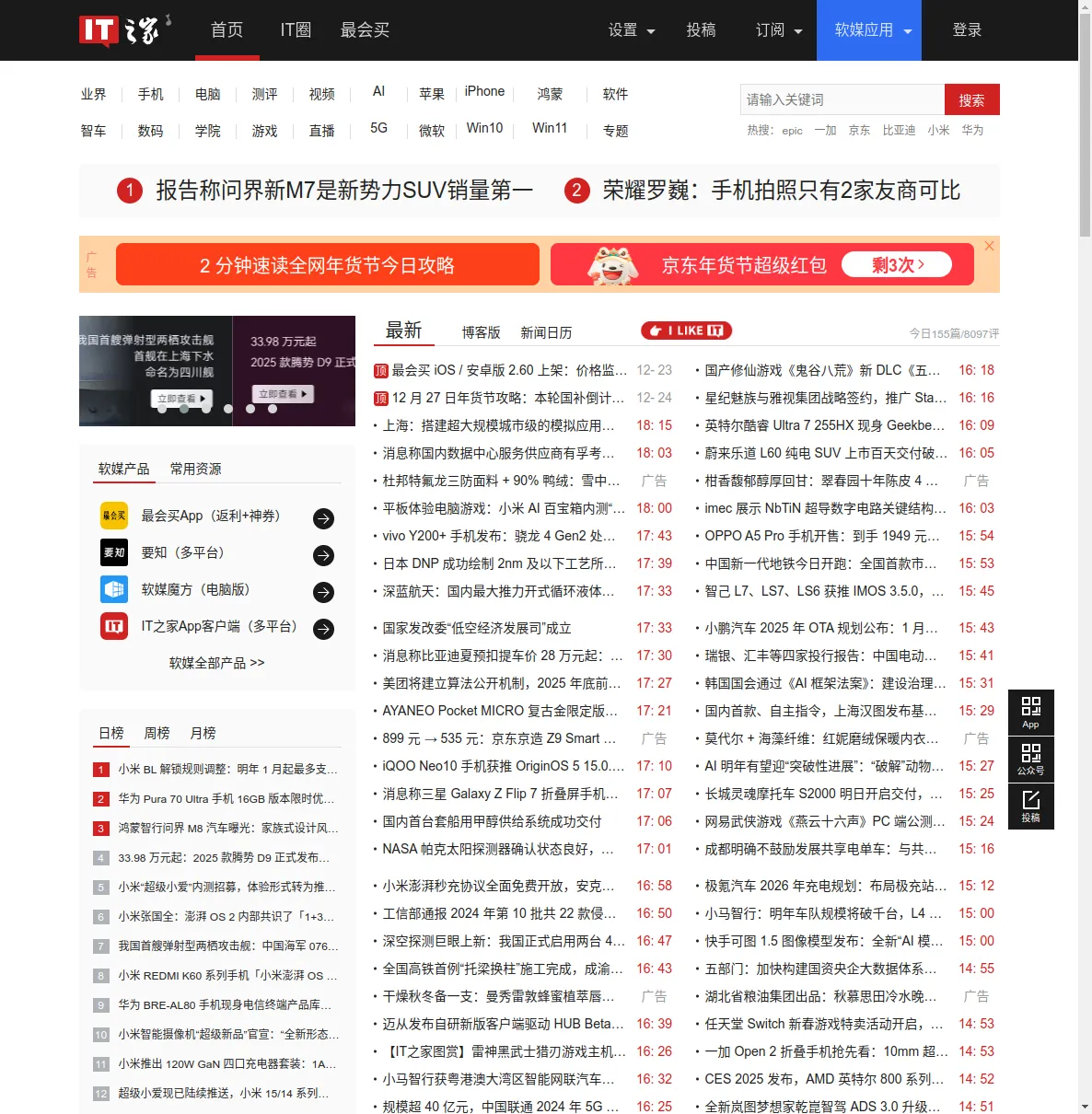1092x1114 pixels.
Task: Click the 顶 badge on 年货节攻略 article
Action: click(x=380, y=399)
